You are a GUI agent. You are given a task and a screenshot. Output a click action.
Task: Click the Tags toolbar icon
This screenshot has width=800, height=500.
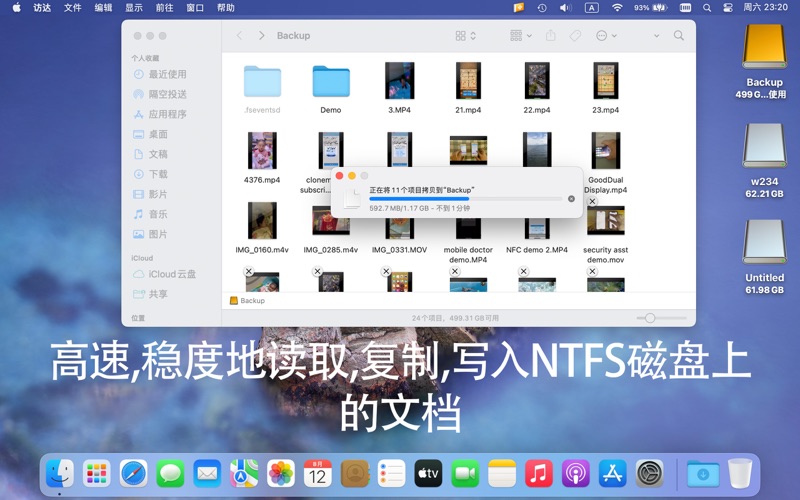(x=576, y=36)
